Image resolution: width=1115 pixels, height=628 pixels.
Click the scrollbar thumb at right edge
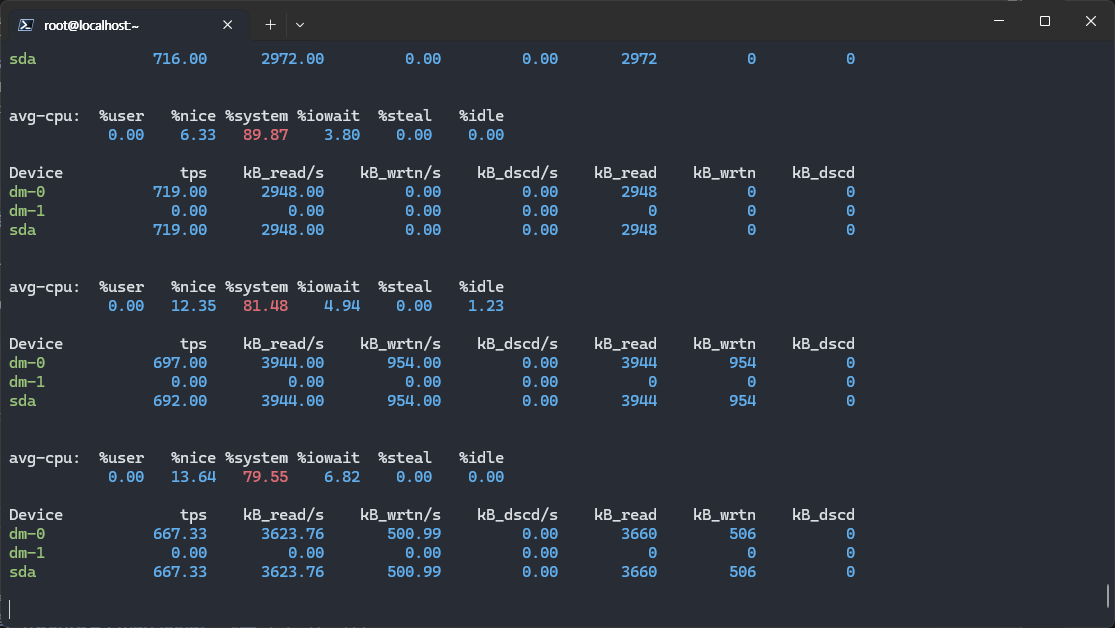[1109, 596]
